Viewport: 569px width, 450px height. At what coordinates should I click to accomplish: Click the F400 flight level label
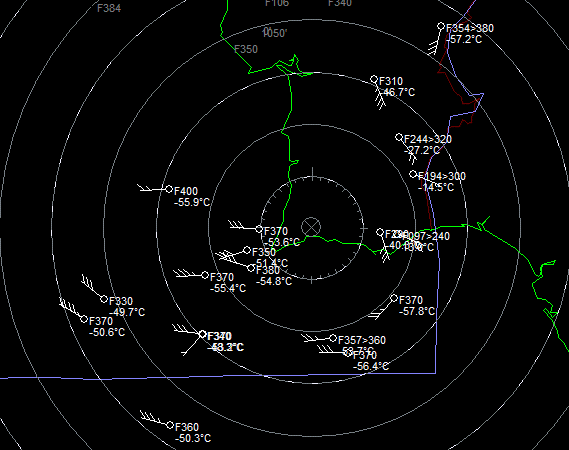pyautogui.click(x=186, y=191)
